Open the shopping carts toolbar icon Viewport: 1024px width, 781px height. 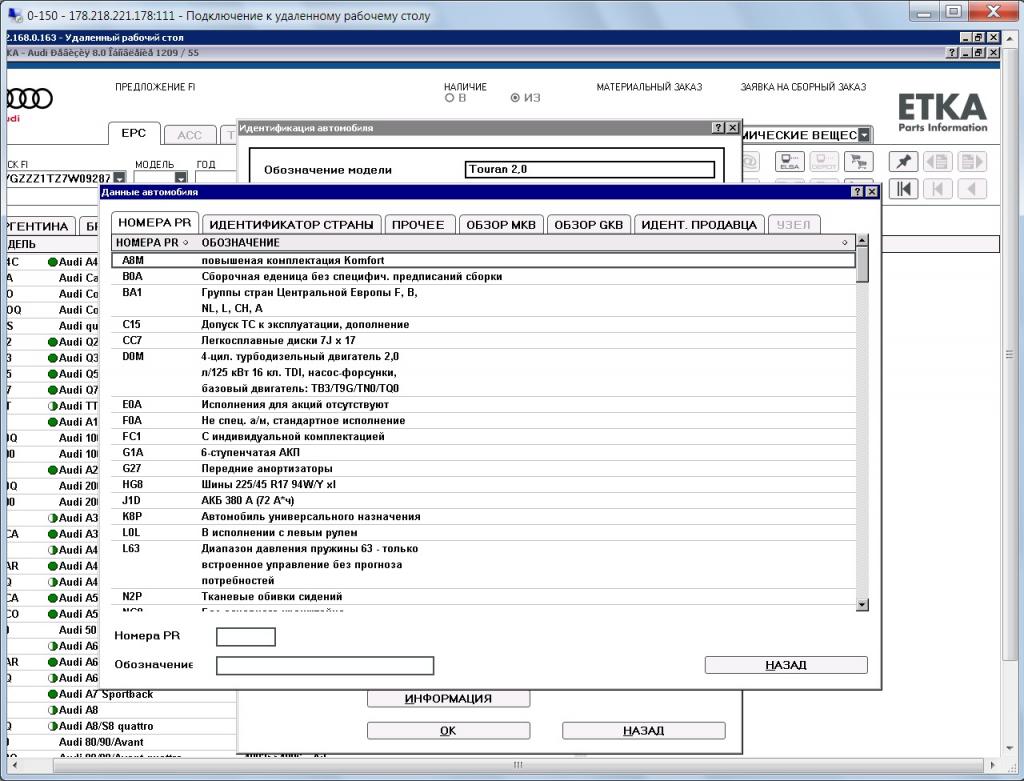(x=858, y=161)
